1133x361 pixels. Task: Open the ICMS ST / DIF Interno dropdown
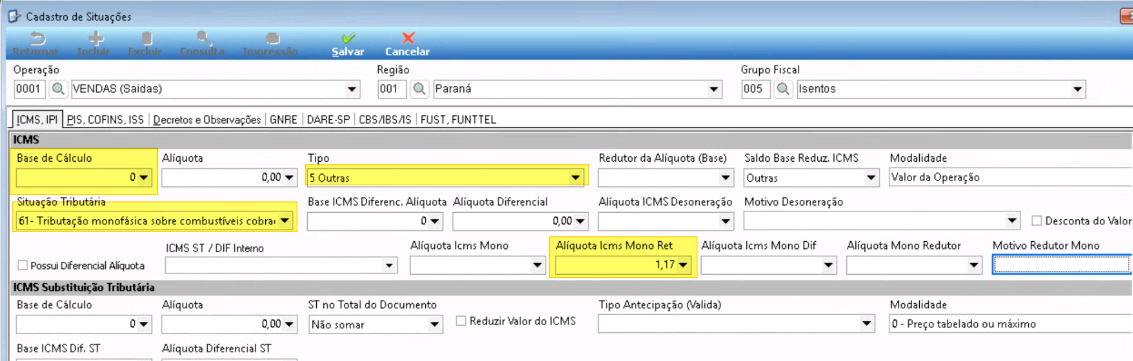[x=390, y=266]
